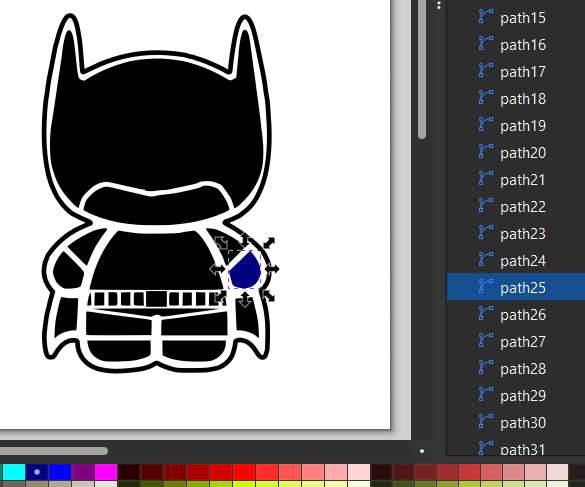Click the path icon beside path28
The width and height of the screenshot is (585, 487).
485,368
